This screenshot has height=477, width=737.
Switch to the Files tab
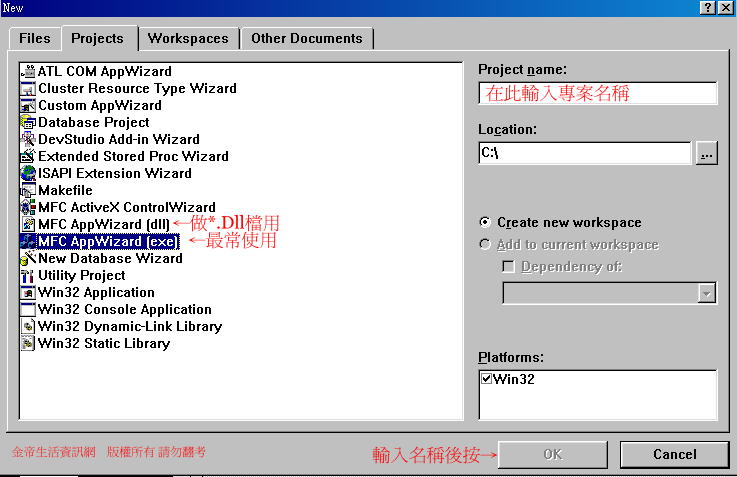coord(35,39)
